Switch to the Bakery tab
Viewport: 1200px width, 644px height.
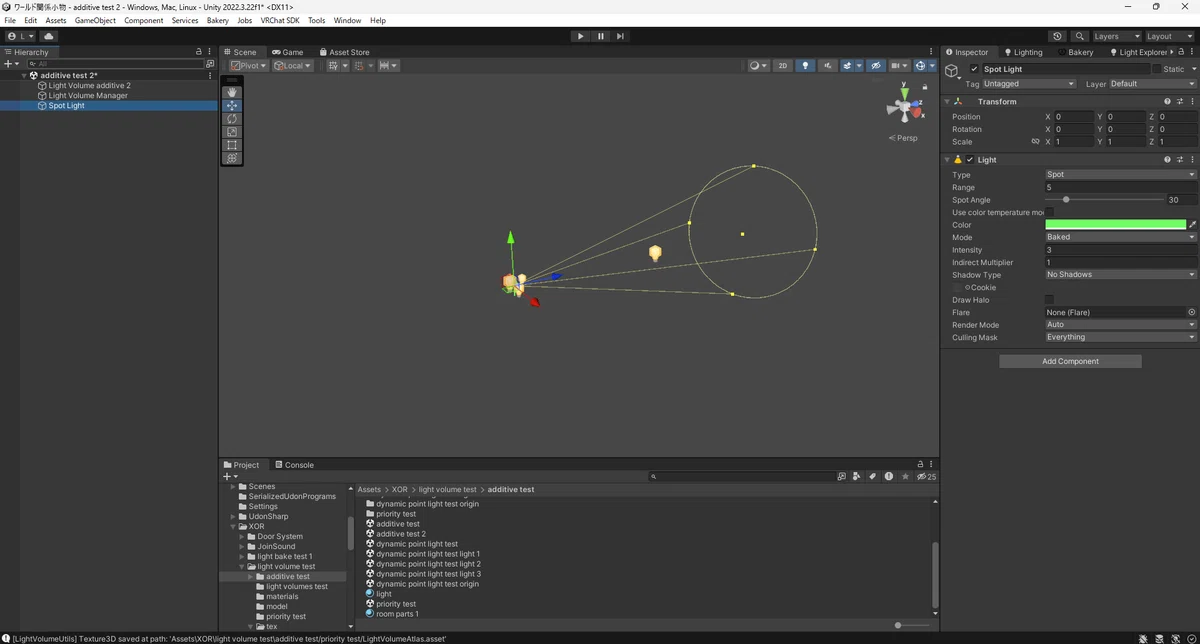pyautogui.click(x=1076, y=52)
